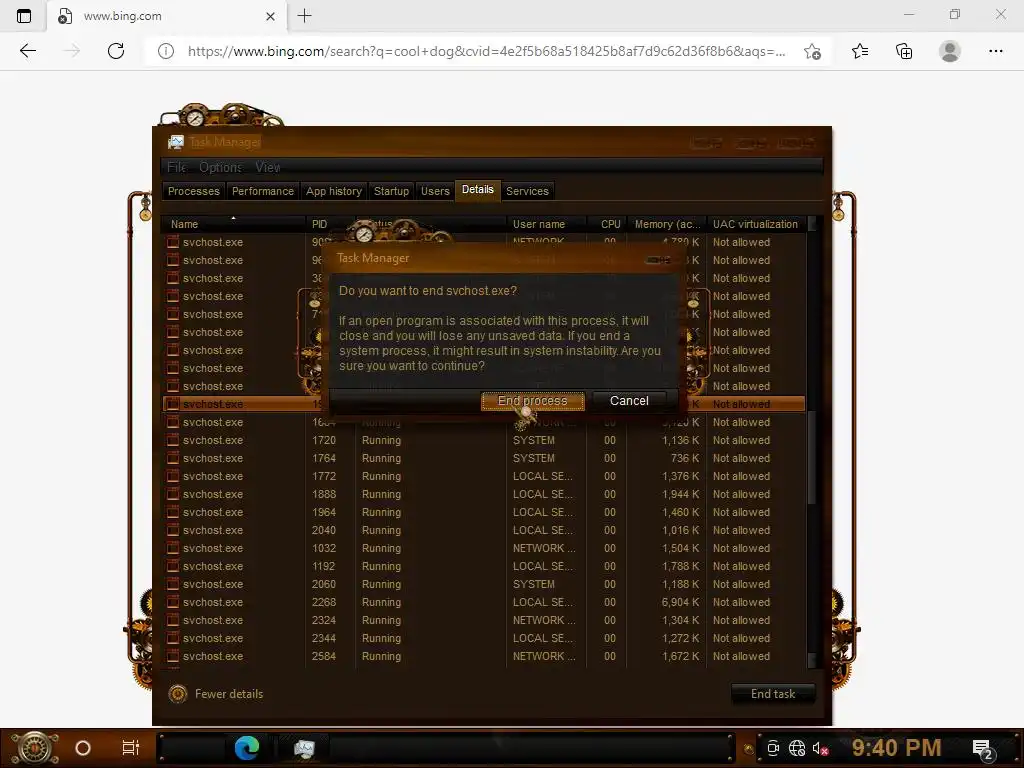This screenshot has height=768, width=1024.
Task: Sort by User name column header
Action: click(x=546, y=224)
